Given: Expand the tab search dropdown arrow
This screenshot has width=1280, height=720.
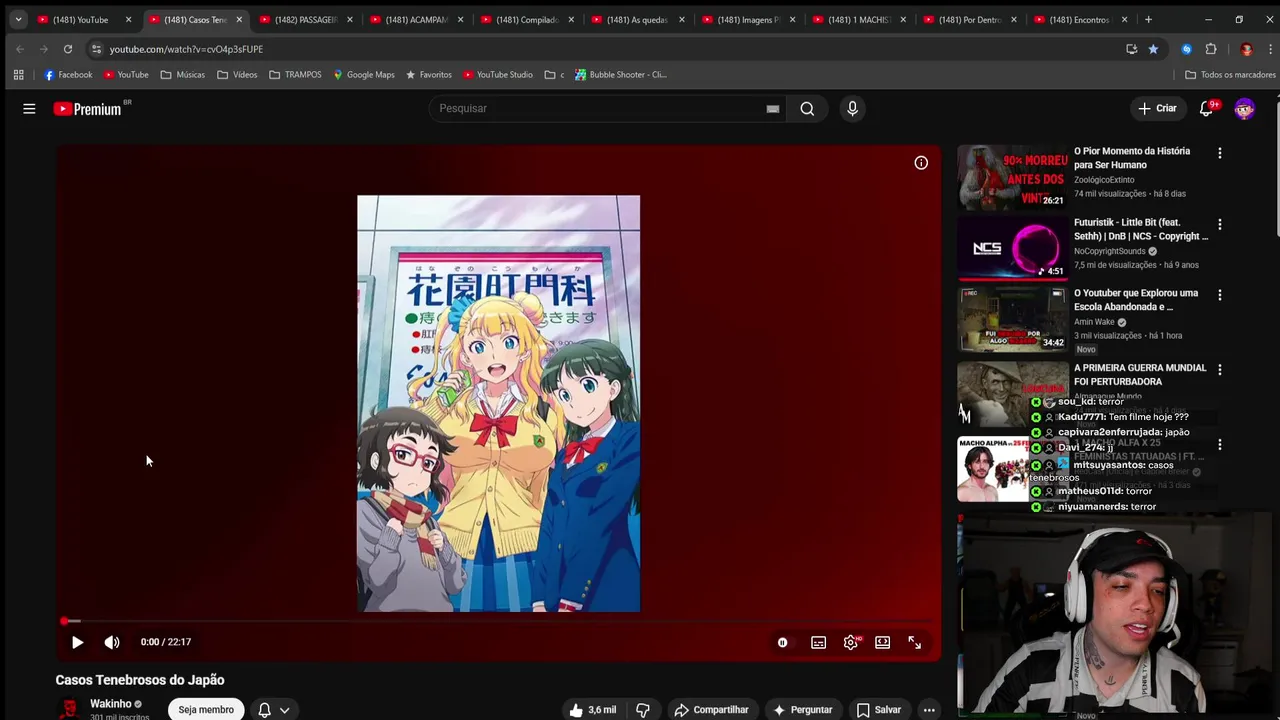Looking at the screenshot, I should tap(18, 19).
